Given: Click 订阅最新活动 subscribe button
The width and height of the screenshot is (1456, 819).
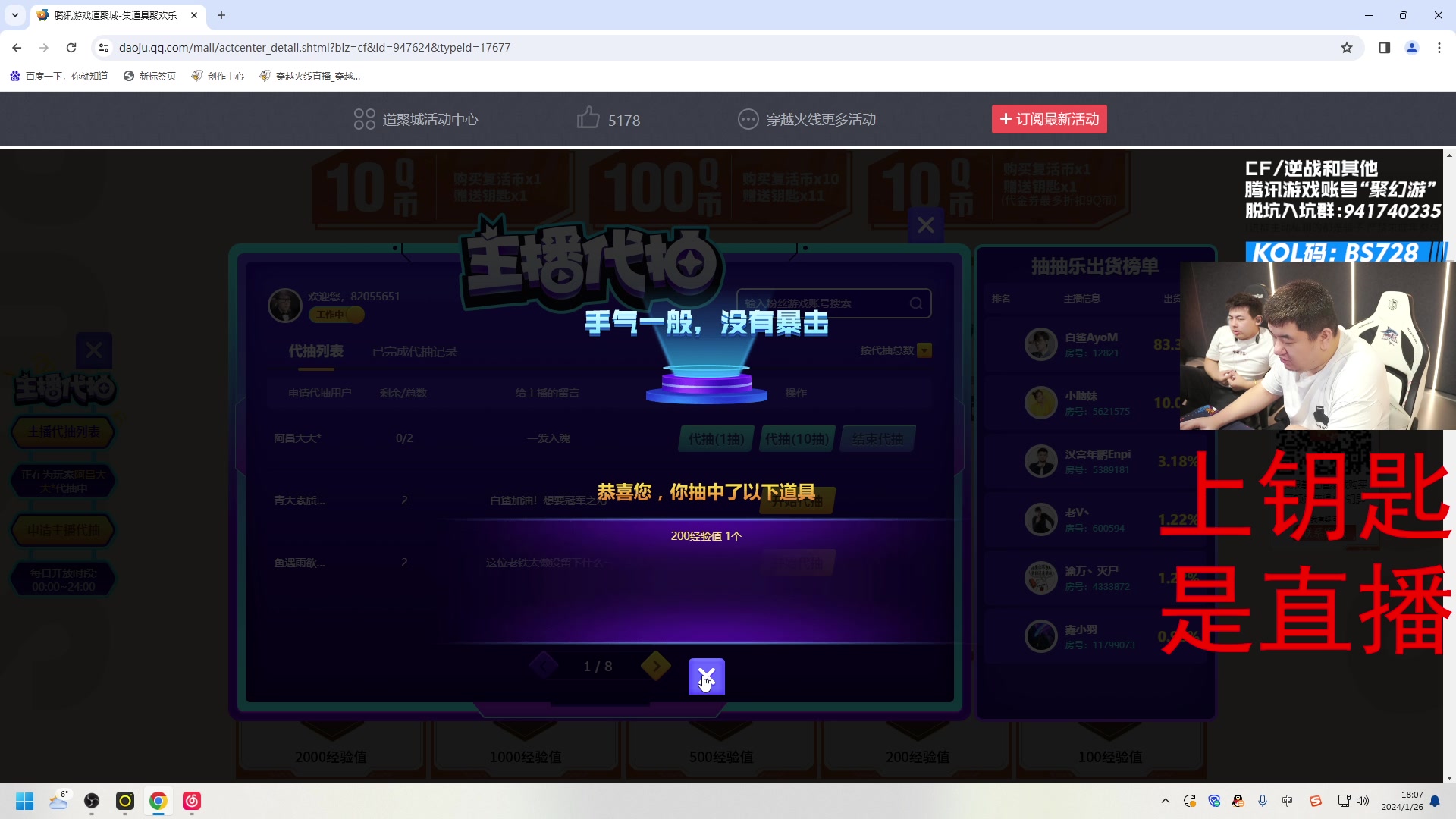Looking at the screenshot, I should [x=1049, y=119].
